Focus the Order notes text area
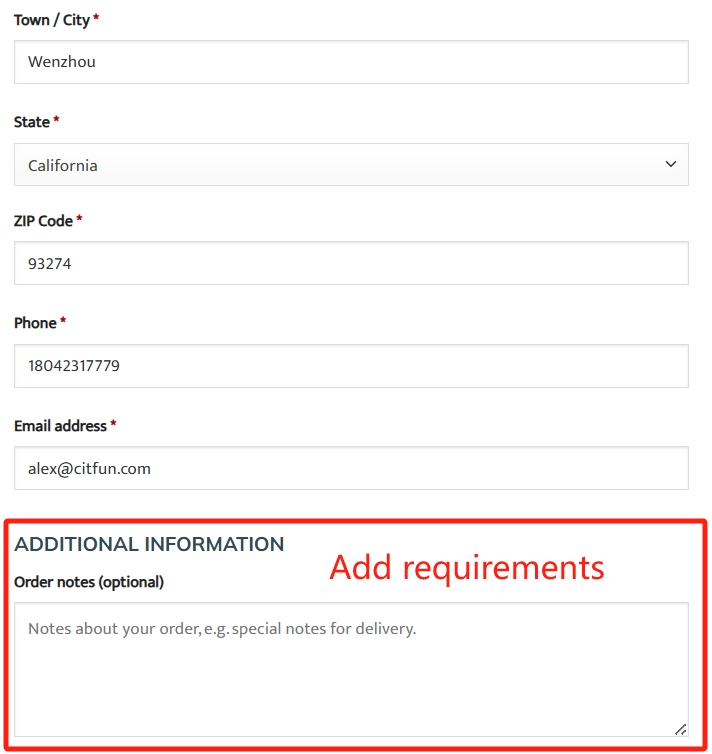Viewport: 712px width, 754px height. tap(350, 670)
